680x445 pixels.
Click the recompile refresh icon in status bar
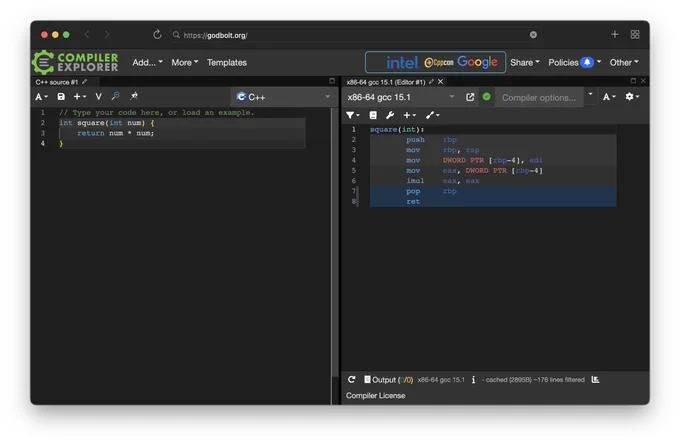[352, 380]
